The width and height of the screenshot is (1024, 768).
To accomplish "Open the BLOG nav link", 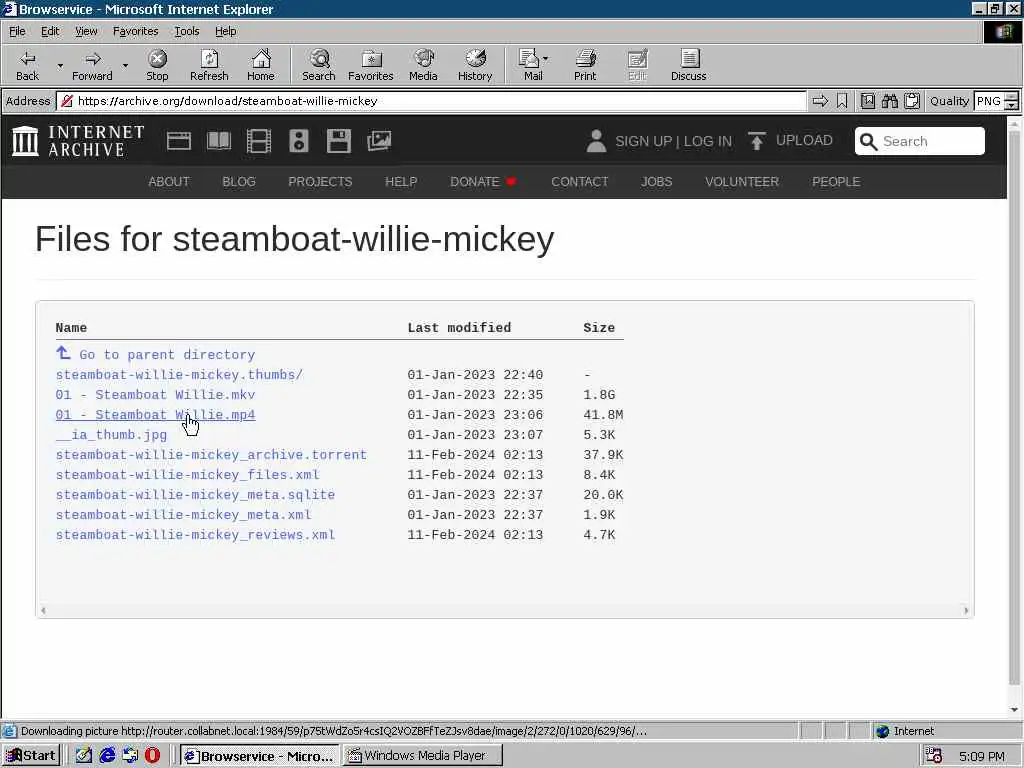I will pyautogui.click(x=239, y=182).
